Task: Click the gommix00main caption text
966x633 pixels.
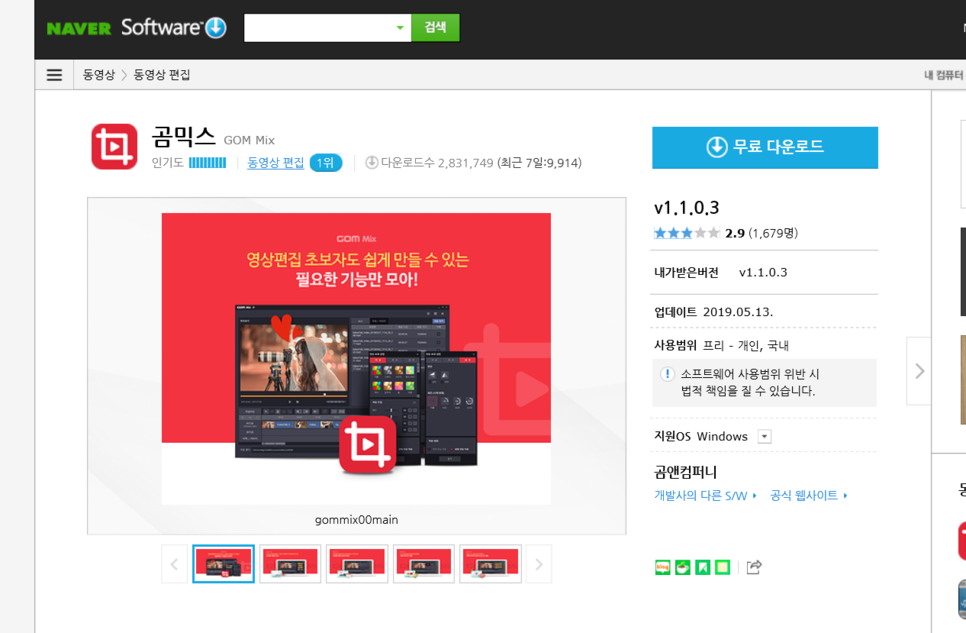Action: (x=356, y=520)
